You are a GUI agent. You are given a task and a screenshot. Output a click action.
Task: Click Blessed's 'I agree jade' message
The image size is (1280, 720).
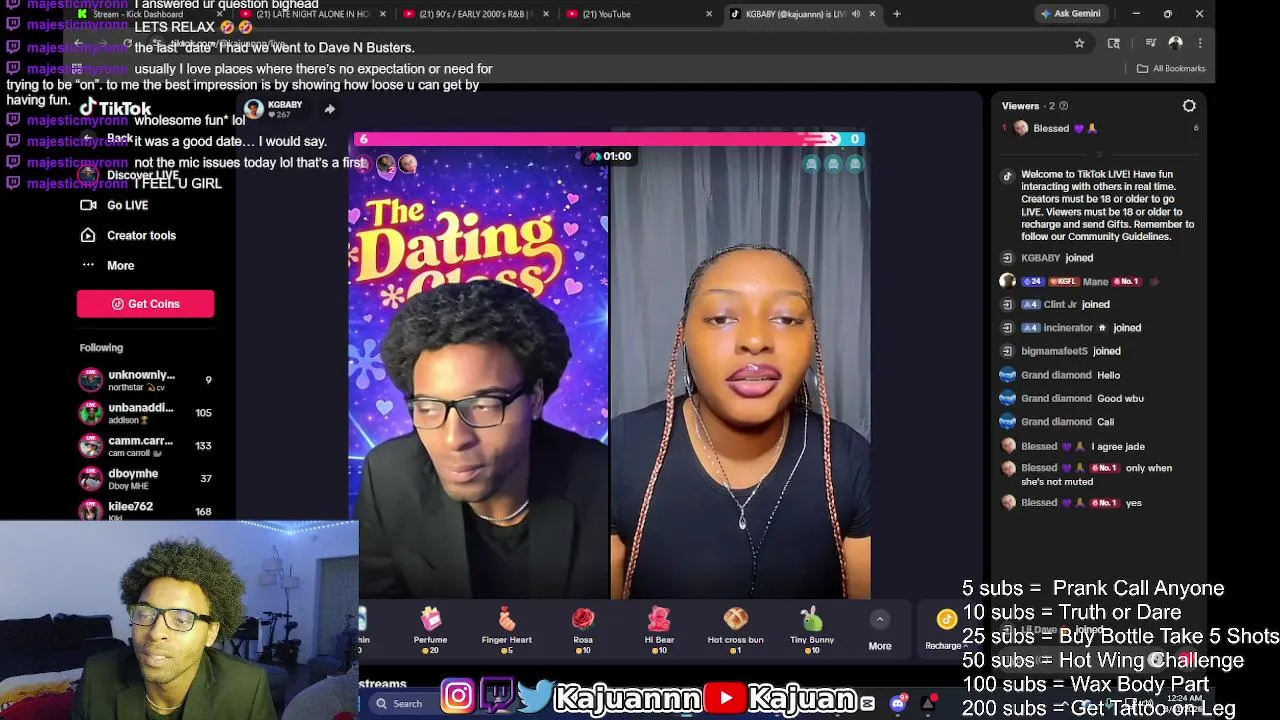point(1073,446)
